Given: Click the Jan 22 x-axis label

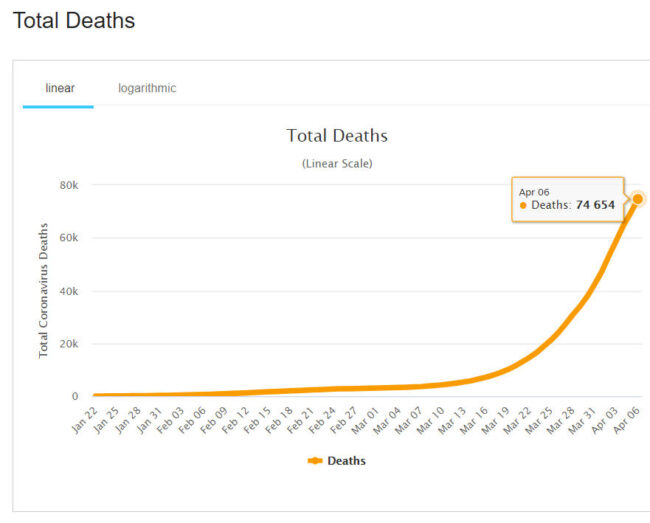Looking at the screenshot, I should (x=86, y=420).
